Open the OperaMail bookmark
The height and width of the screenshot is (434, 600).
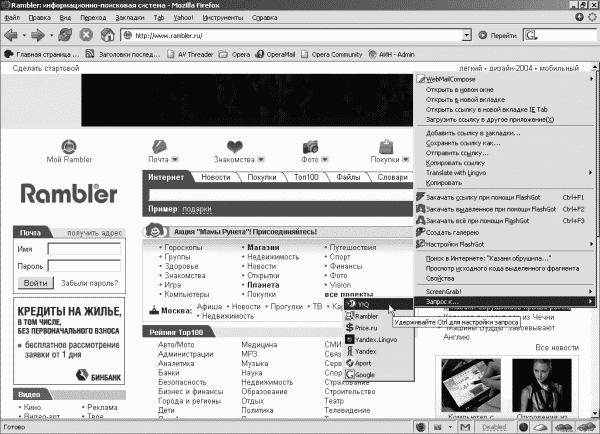tap(276, 54)
